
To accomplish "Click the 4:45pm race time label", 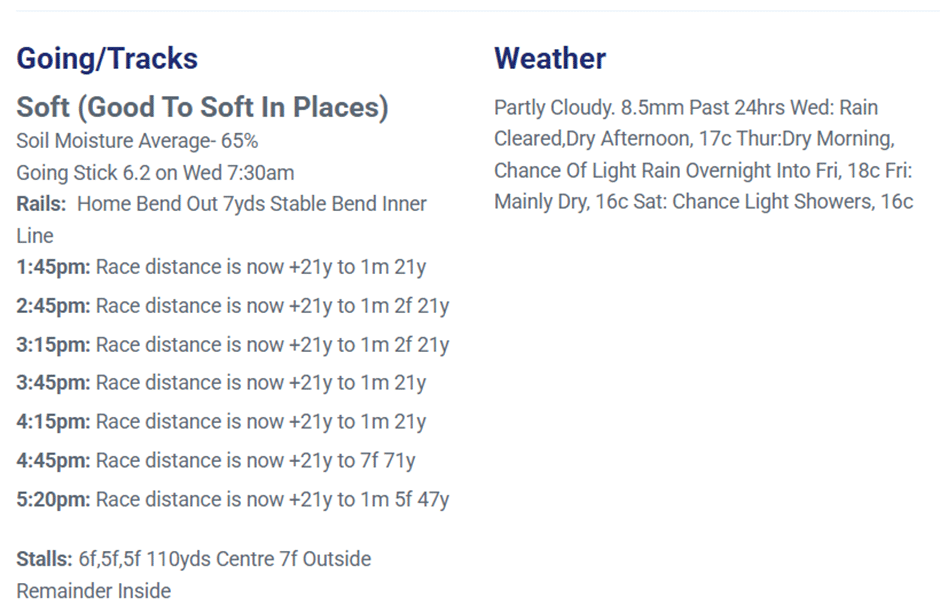I will tap(53, 461).
